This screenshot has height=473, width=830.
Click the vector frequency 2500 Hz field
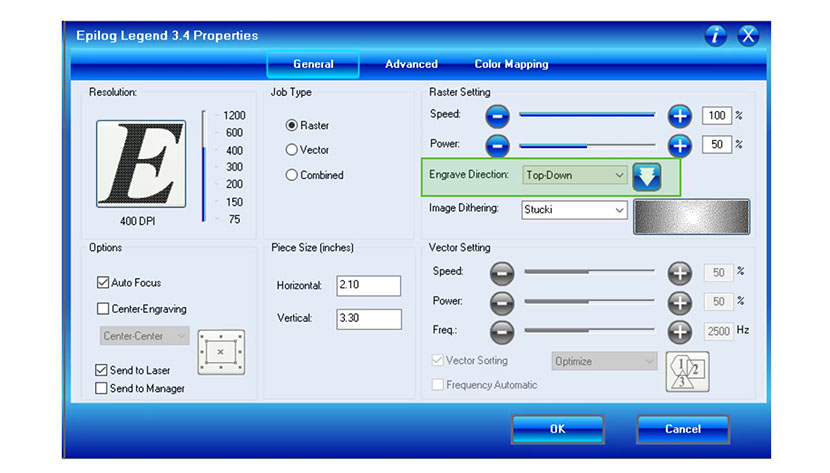pos(718,331)
